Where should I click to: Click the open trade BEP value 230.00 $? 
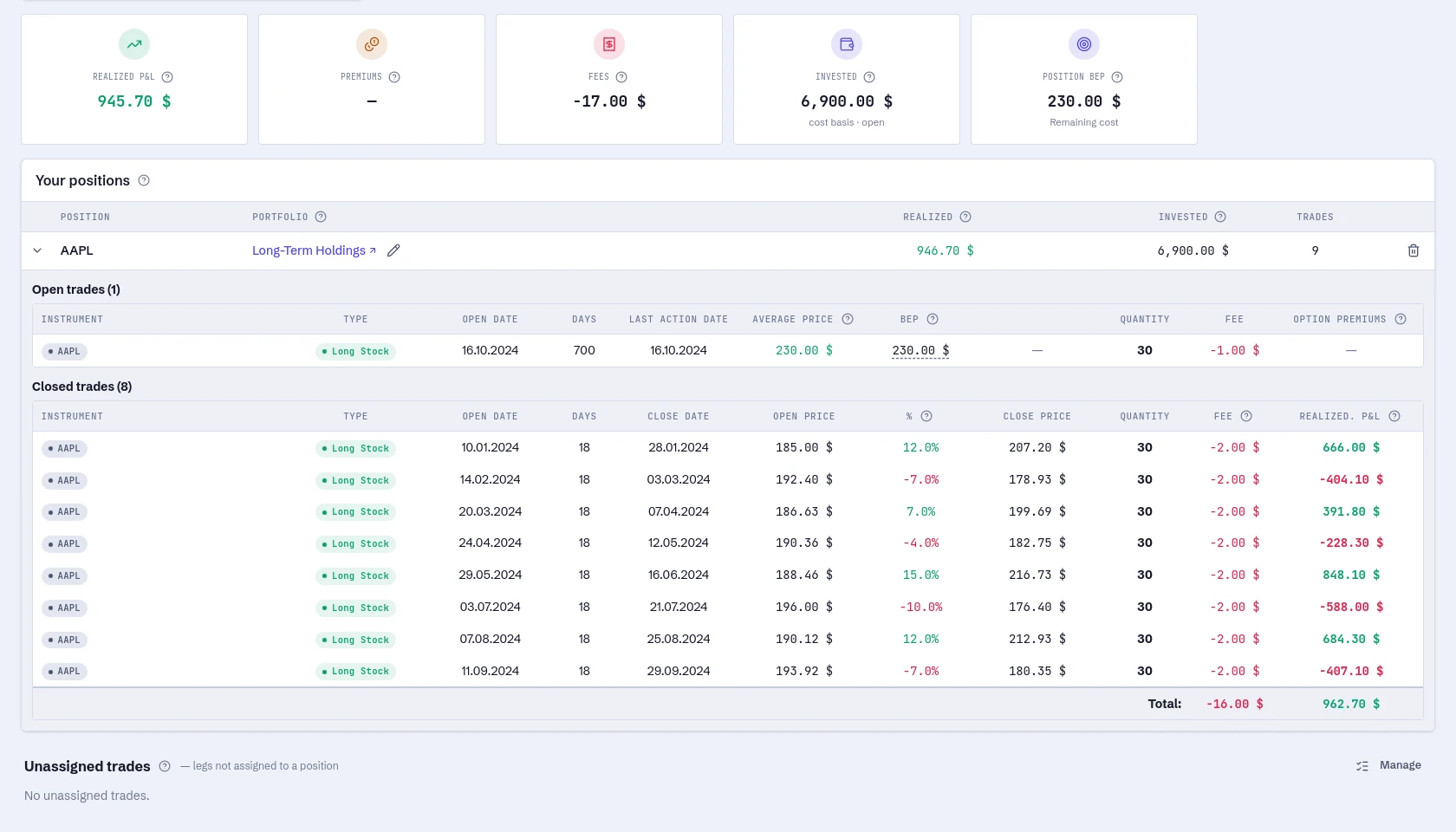[920, 351]
